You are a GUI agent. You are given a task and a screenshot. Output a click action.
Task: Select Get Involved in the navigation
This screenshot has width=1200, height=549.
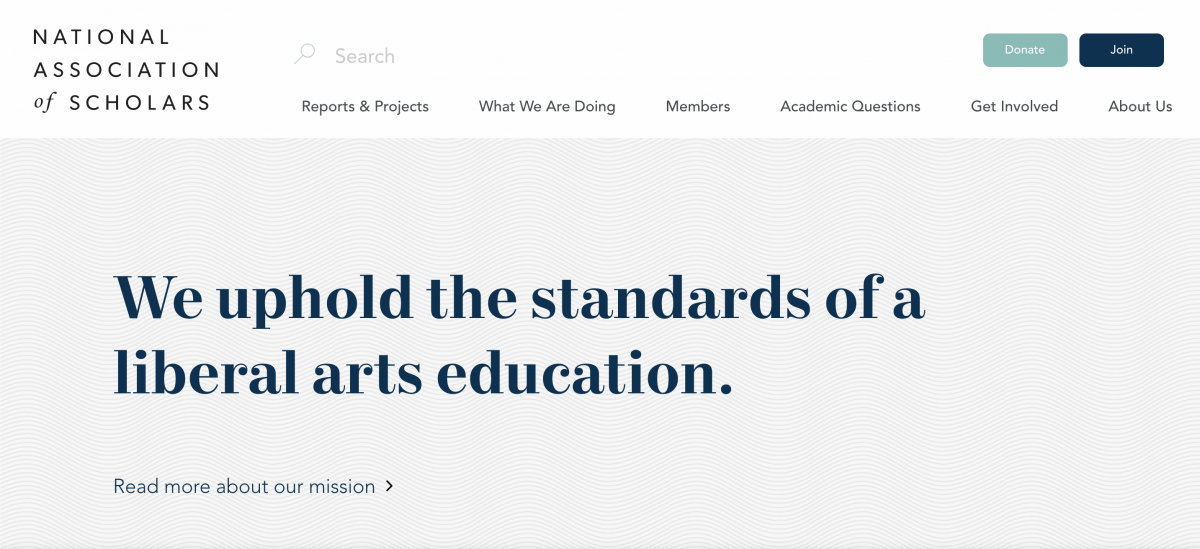click(1014, 106)
